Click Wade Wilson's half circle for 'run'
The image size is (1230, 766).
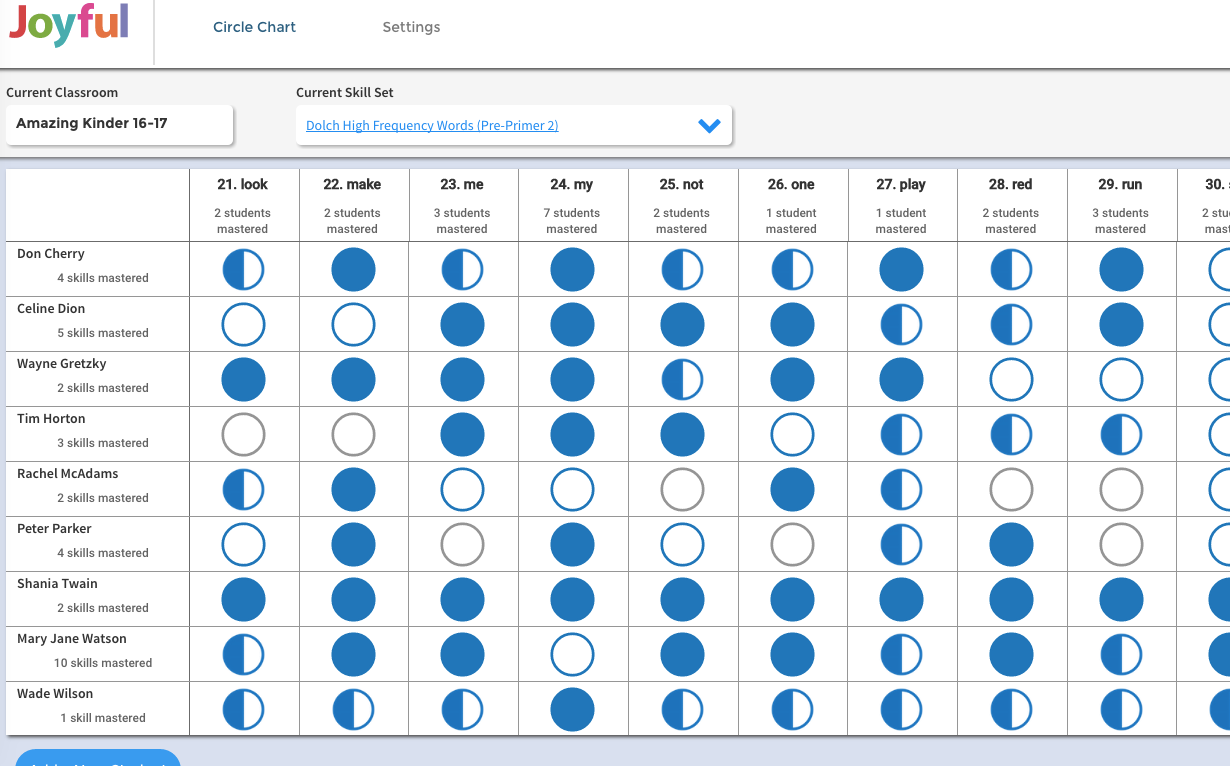point(1121,710)
